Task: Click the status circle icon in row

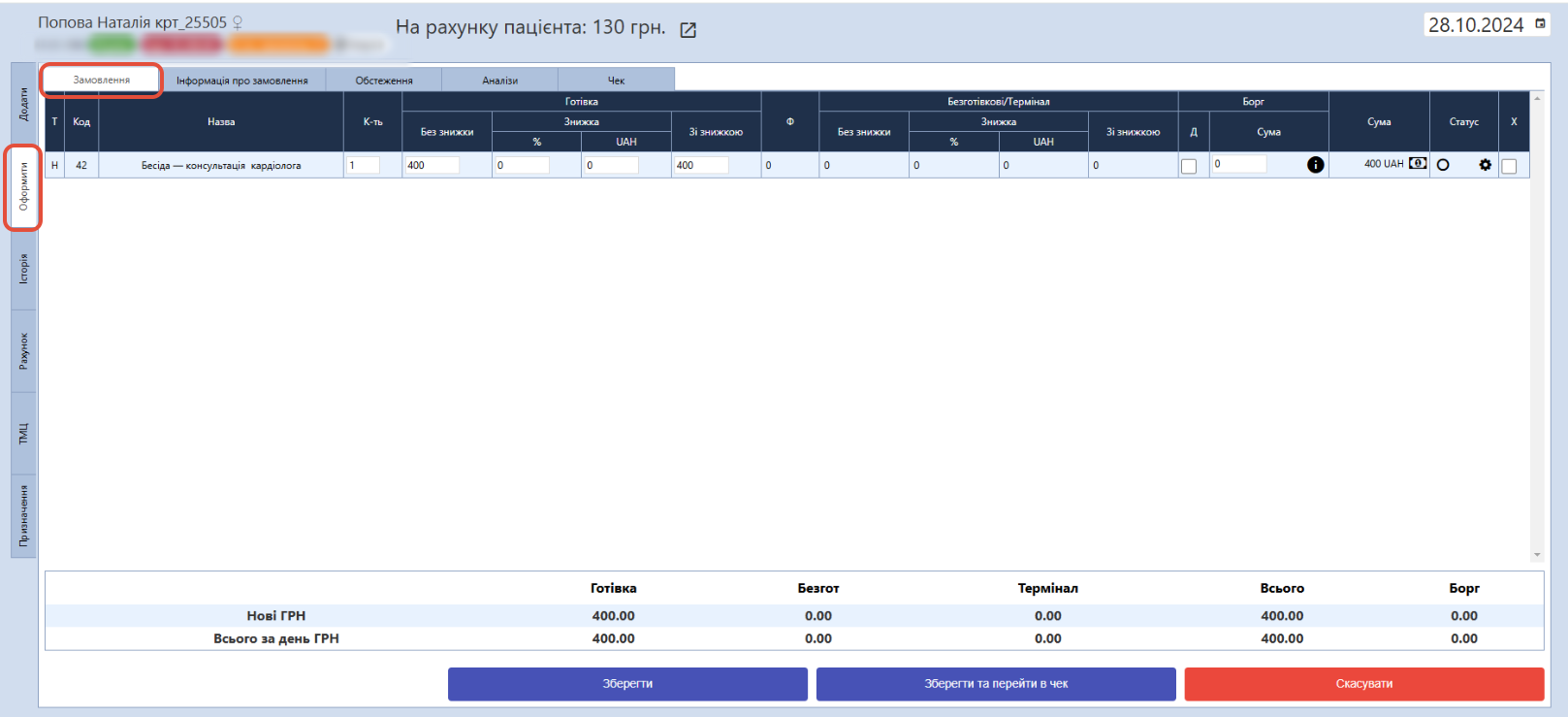Action: [1443, 165]
